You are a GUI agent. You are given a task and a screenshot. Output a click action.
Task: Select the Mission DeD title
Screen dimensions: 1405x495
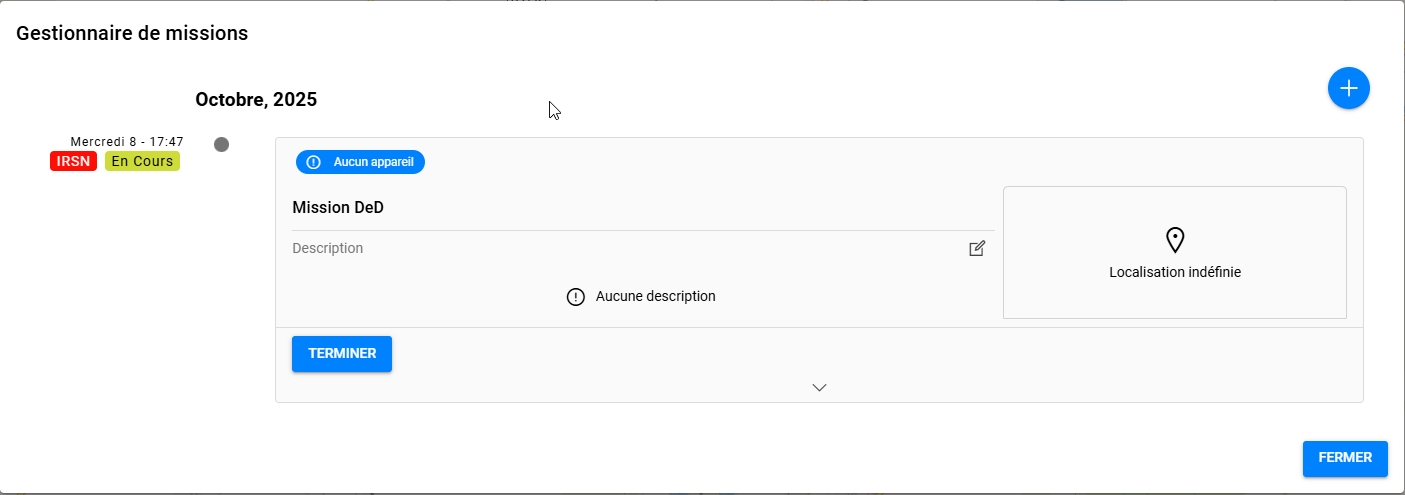[338, 208]
